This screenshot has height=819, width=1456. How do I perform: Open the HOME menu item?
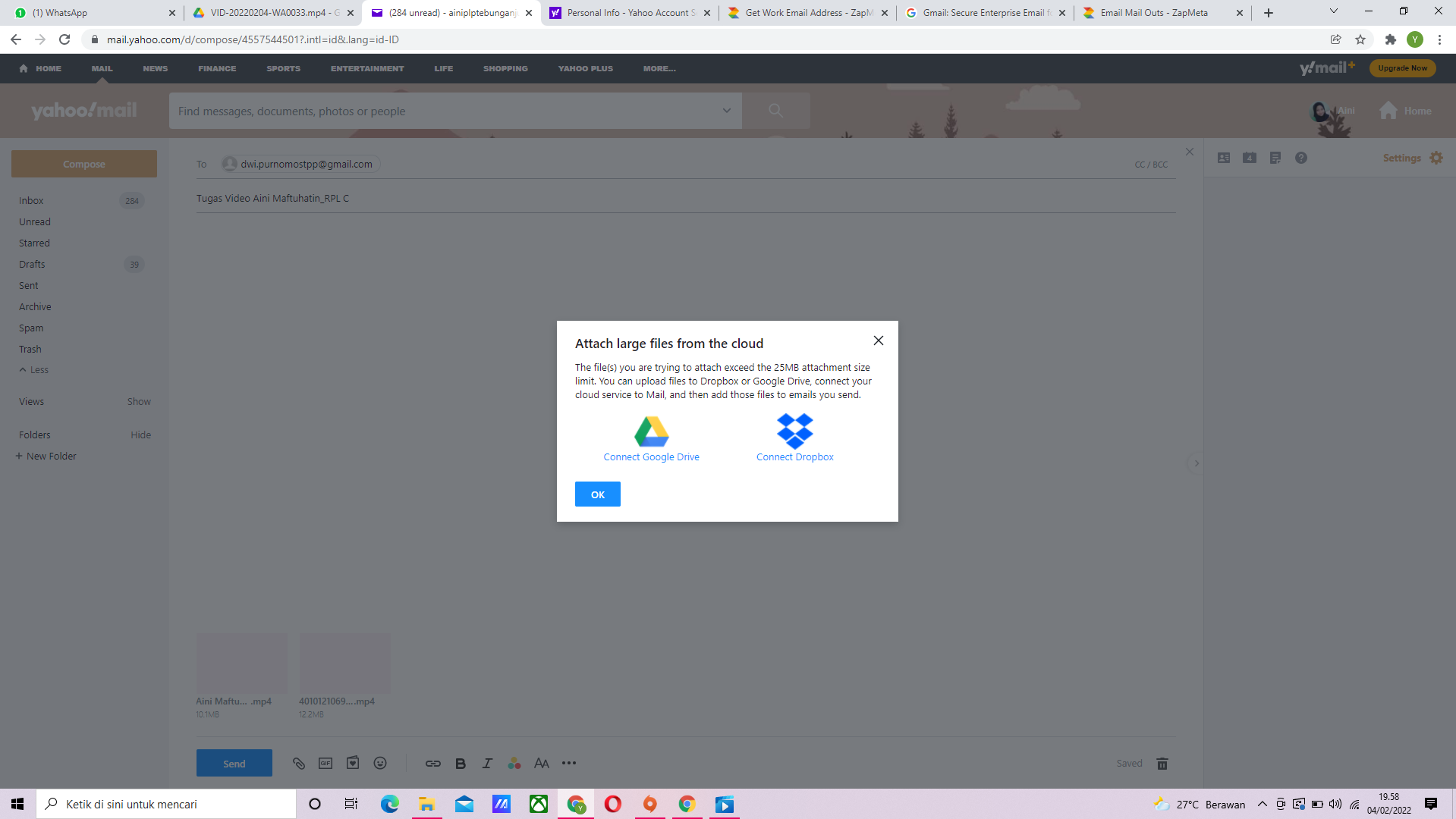40,68
